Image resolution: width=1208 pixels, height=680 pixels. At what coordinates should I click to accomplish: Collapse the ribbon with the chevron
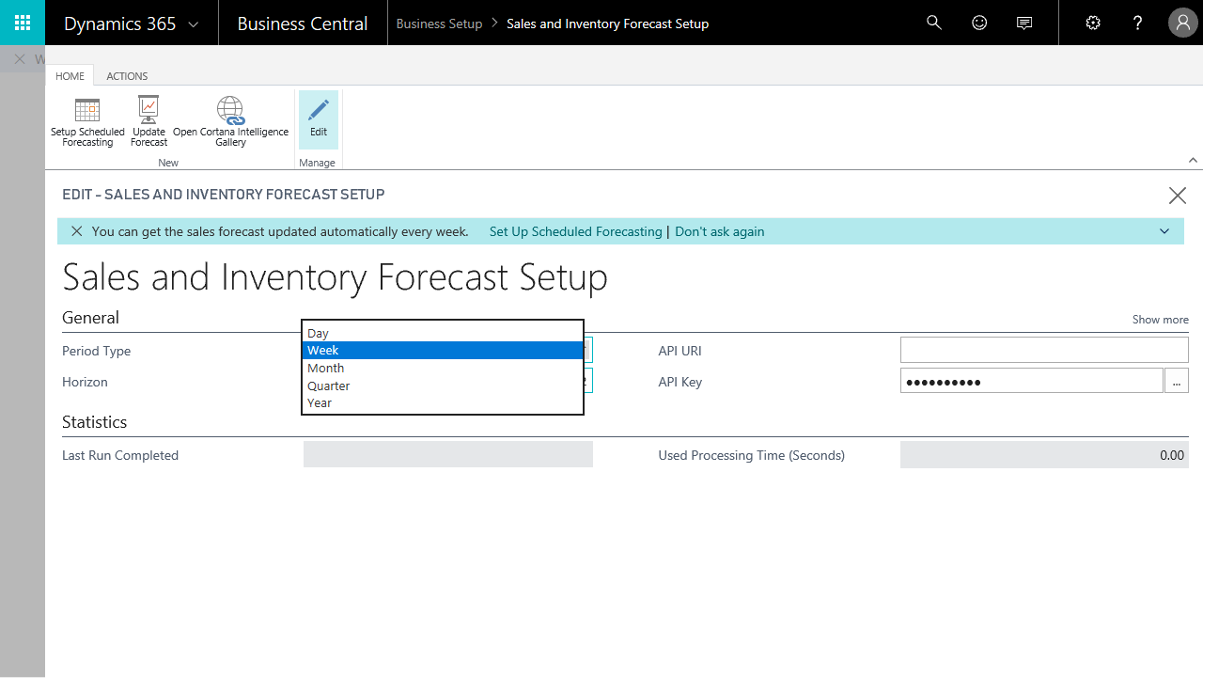point(1192,159)
